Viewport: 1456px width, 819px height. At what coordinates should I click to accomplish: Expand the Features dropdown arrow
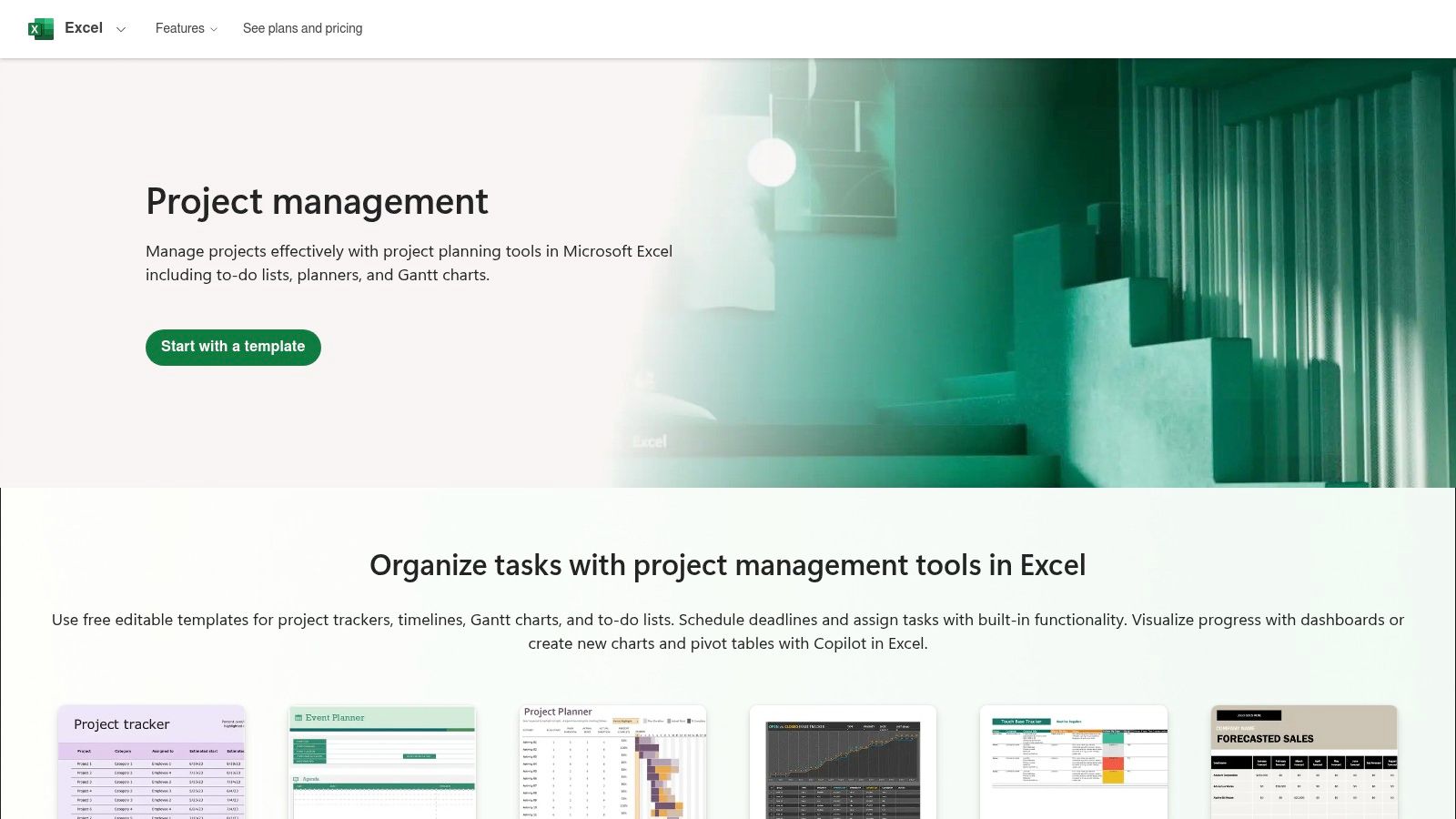(x=214, y=29)
